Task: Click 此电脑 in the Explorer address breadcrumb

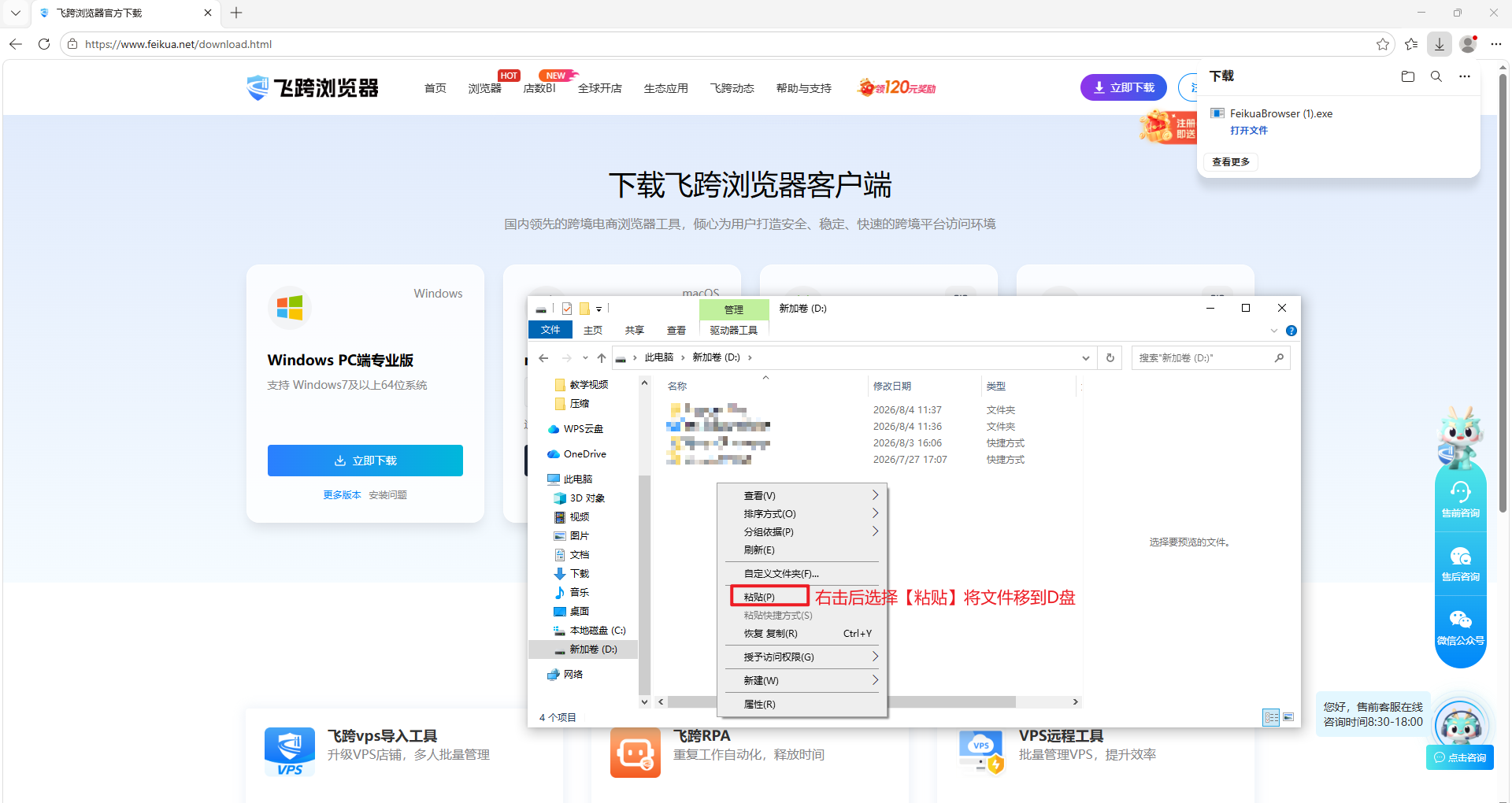Action: click(x=659, y=357)
